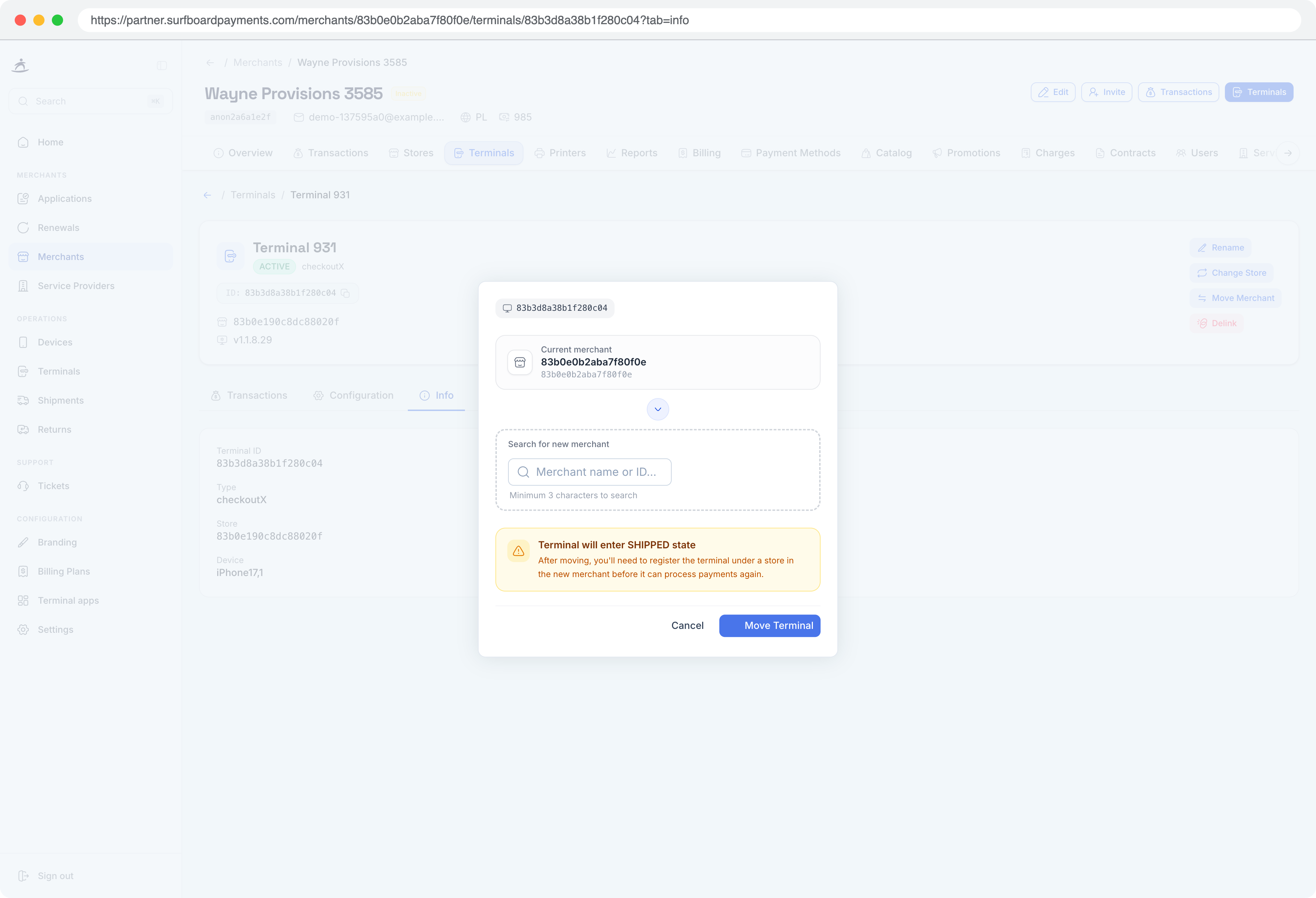Open the Printers tab

coord(560,153)
